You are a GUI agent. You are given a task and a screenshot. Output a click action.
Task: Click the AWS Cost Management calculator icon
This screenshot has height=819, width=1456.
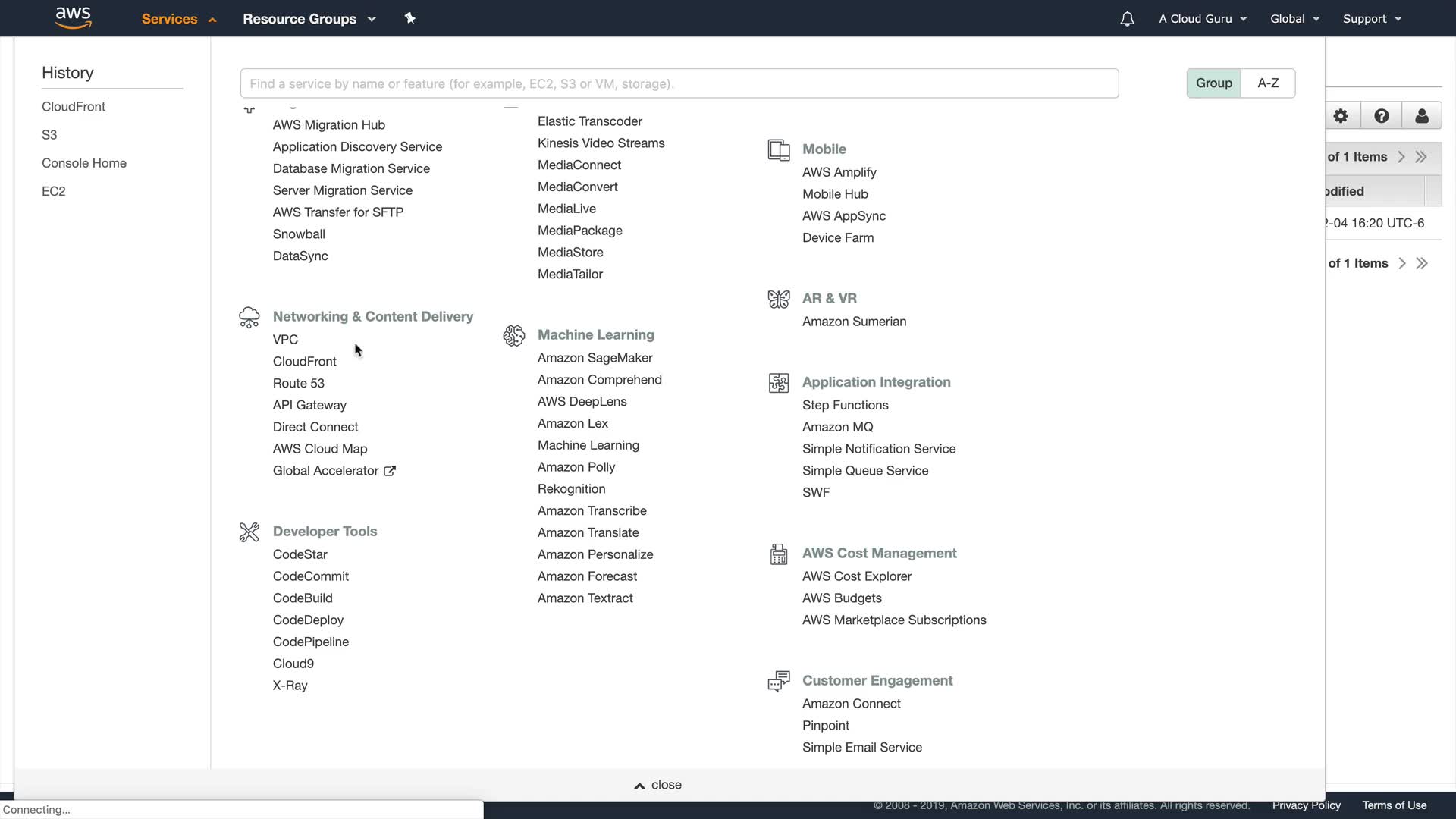pos(778,554)
